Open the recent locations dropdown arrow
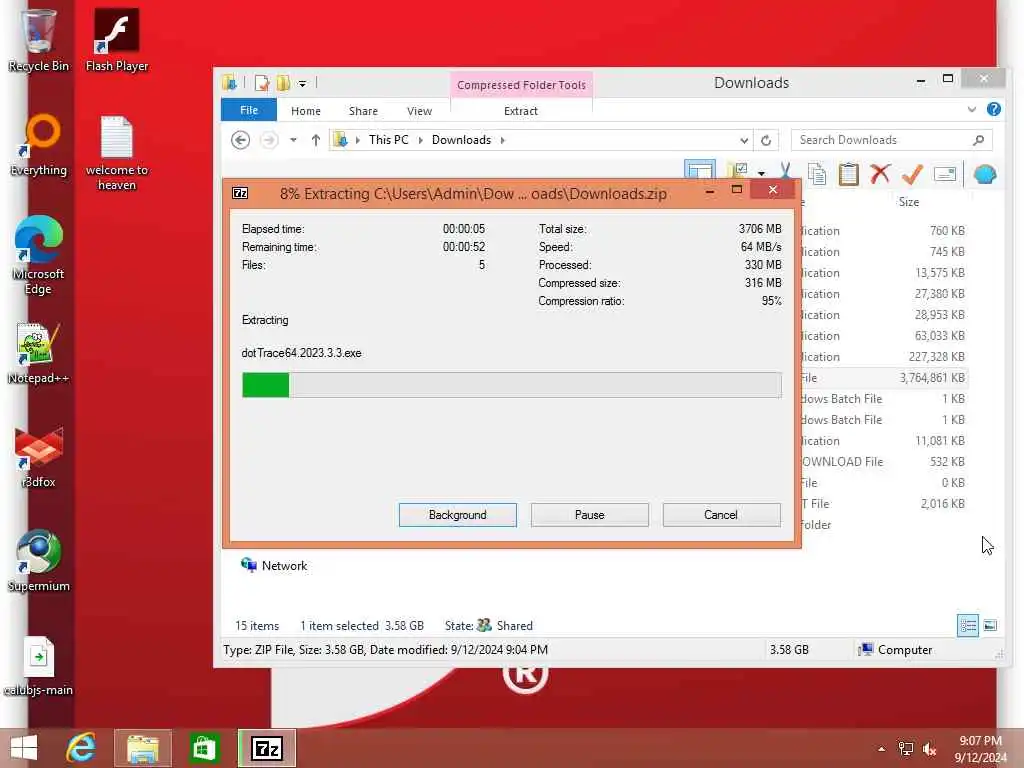The image size is (1024, 768). tap(293, 140)
